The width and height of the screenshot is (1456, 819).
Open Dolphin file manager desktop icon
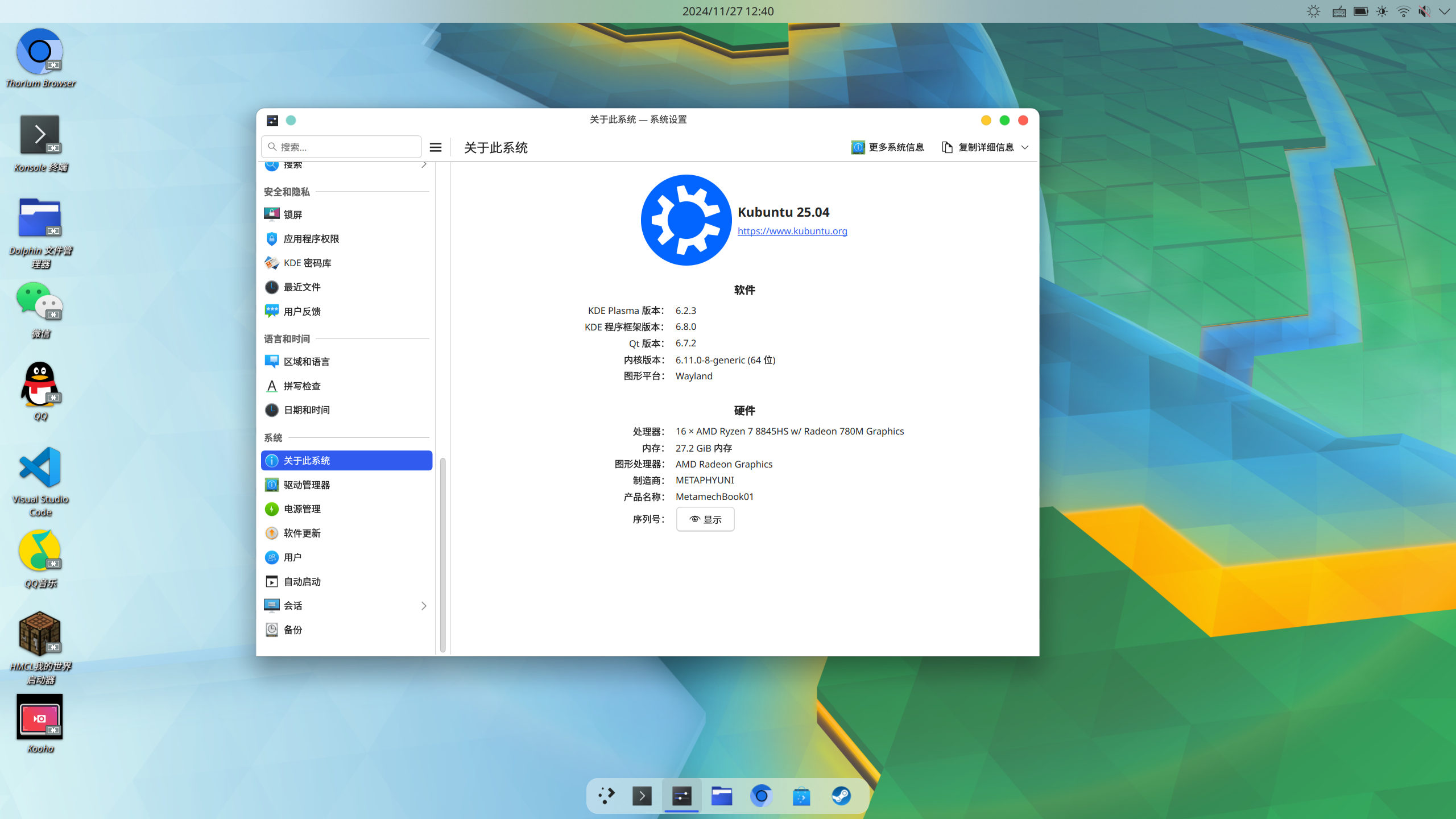coord(40,217)
